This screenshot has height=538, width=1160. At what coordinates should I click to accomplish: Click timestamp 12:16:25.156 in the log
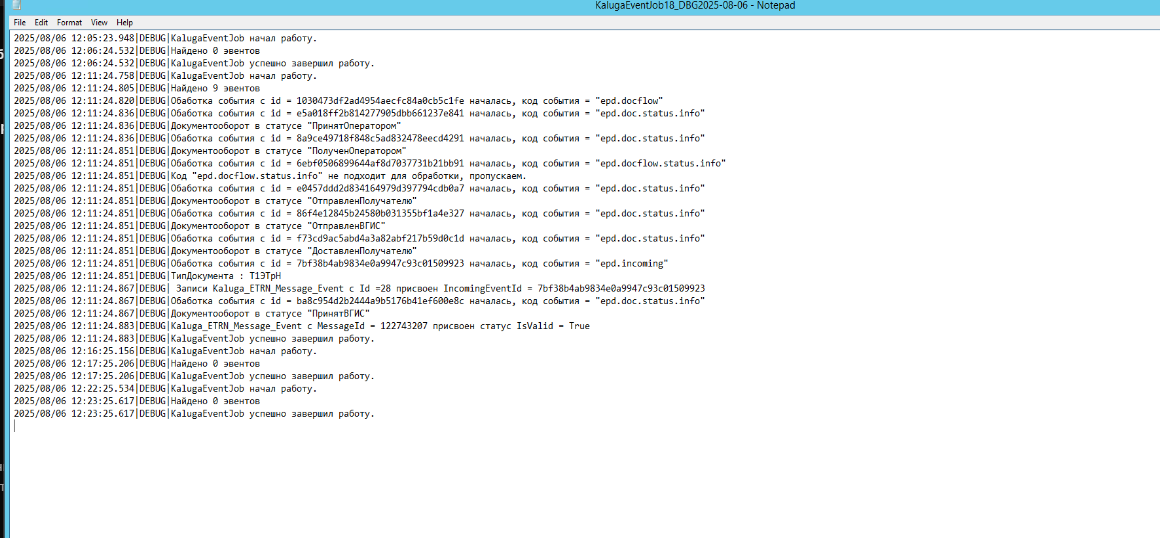(104, 351)
